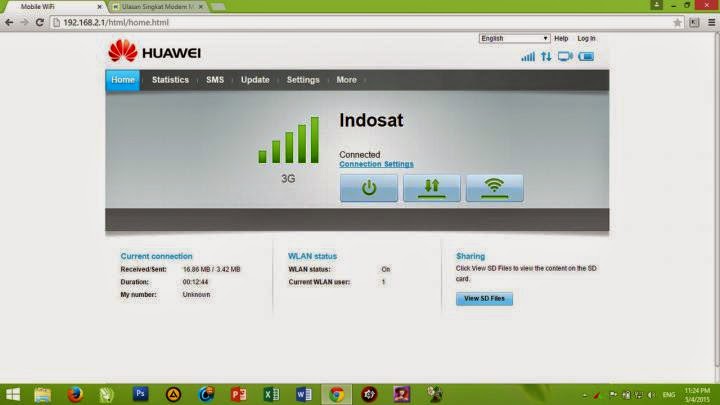Open PowerPoint from the taskbar
The width and height of the screenshot is (720, 405).
238,394
